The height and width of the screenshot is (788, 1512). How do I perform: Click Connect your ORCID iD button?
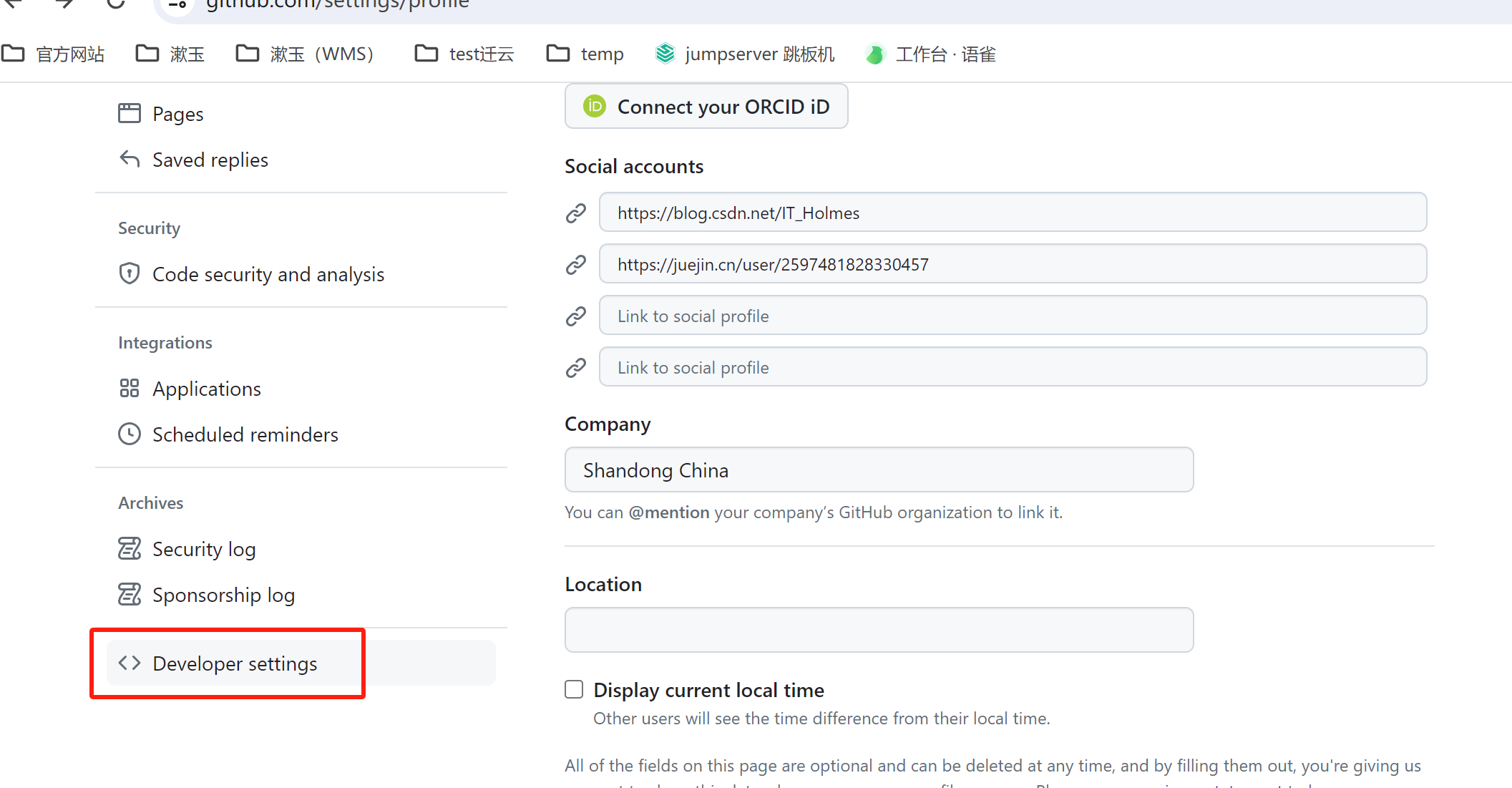(x=706, y=106)
